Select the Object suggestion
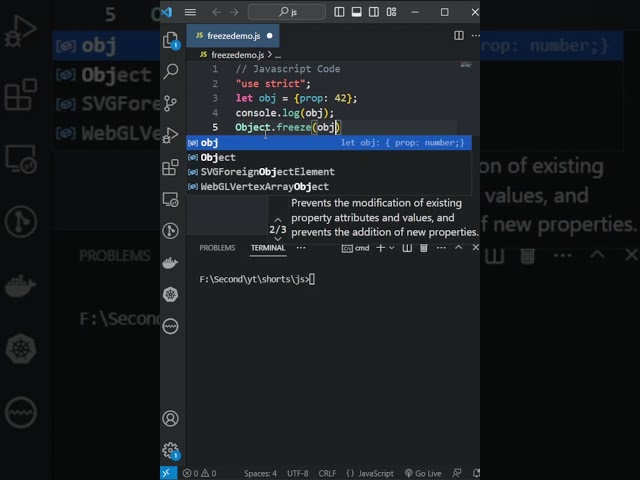This screenshot has width=640, height=480. point(329,157)
